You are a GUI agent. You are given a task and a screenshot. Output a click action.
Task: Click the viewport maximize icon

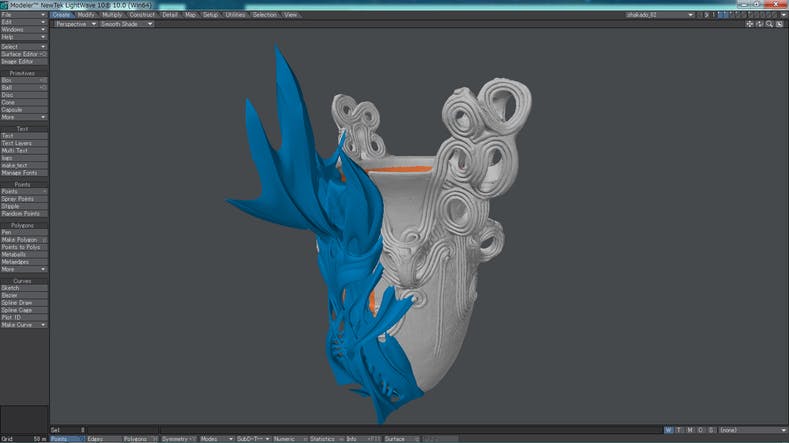tap(778, 24)
